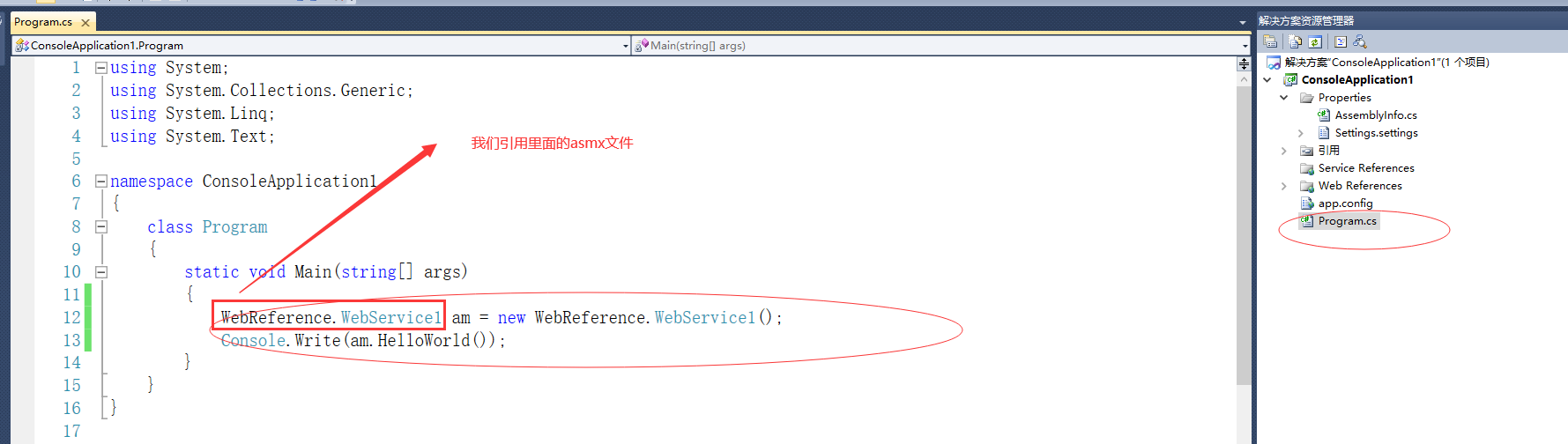
Task: Click 'HelloWorld' call on line 13
Action: (424, 341)
